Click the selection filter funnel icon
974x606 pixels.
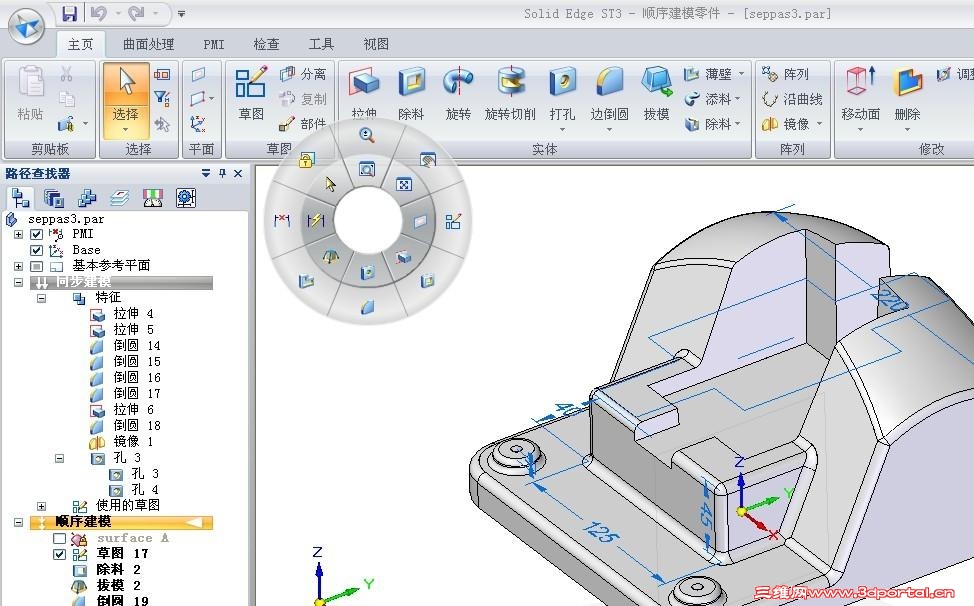(x=162, y=97)
